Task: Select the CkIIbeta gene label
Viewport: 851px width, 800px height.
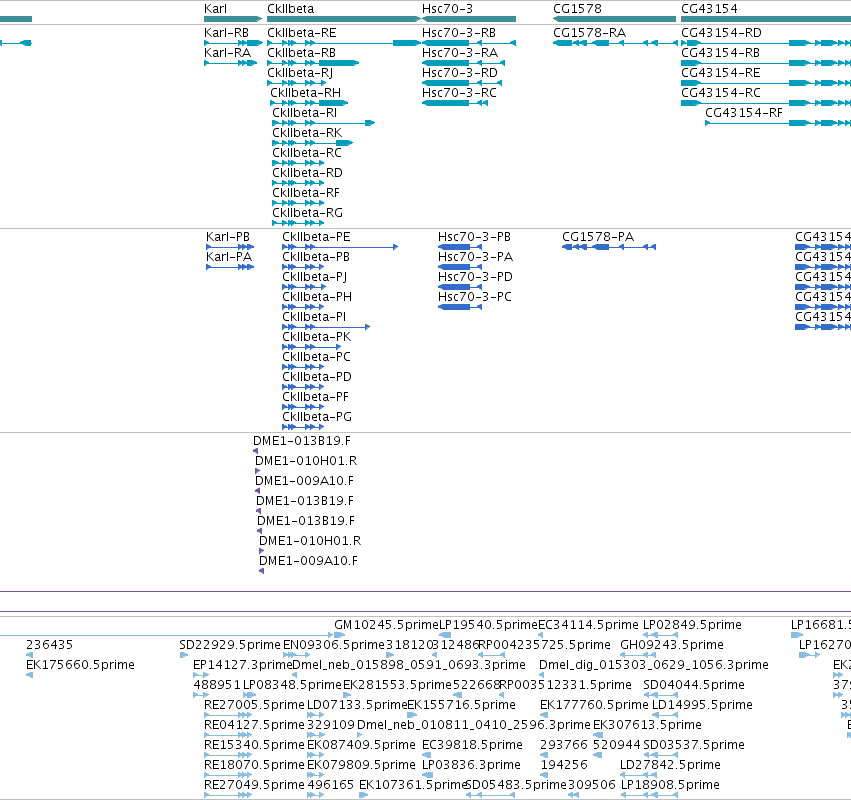Action: pos(290,9)
